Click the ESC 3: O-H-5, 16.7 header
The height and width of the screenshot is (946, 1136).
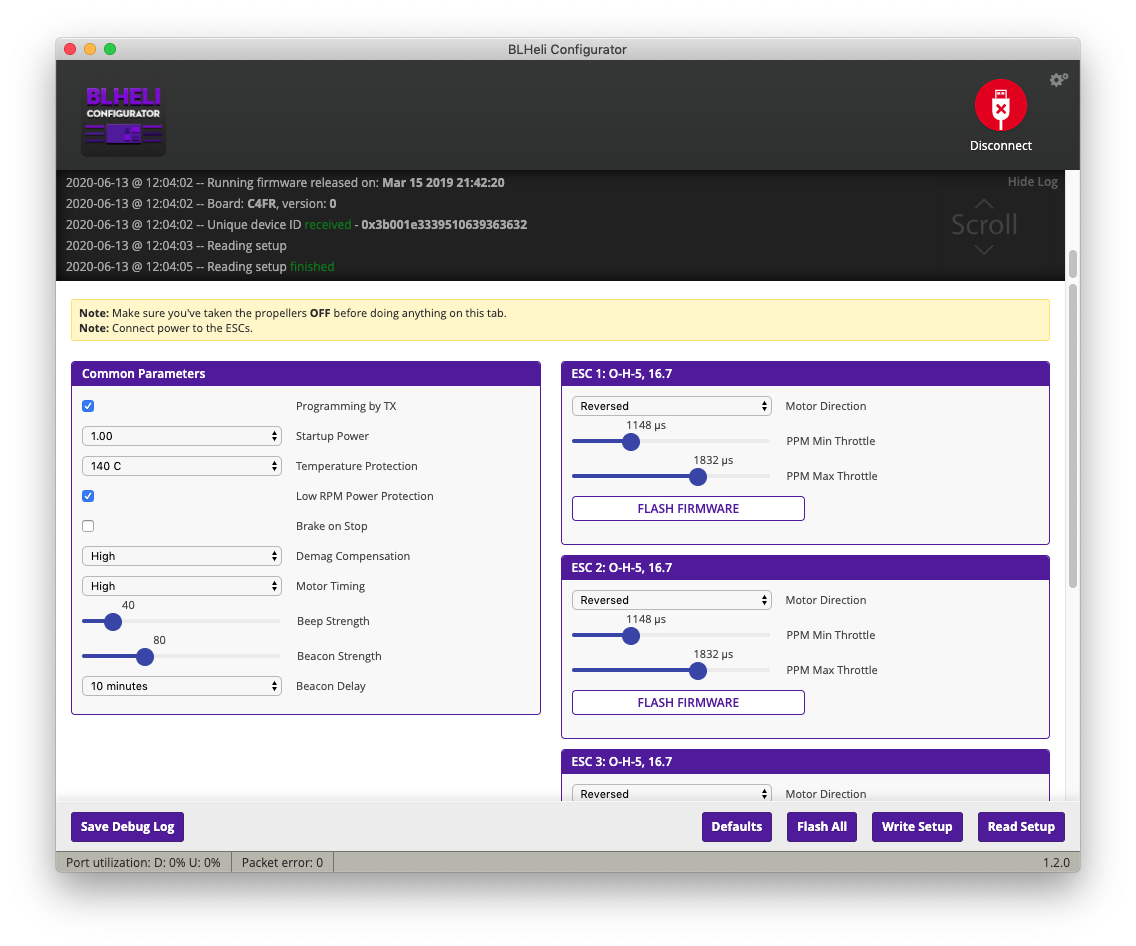point(806,762)
